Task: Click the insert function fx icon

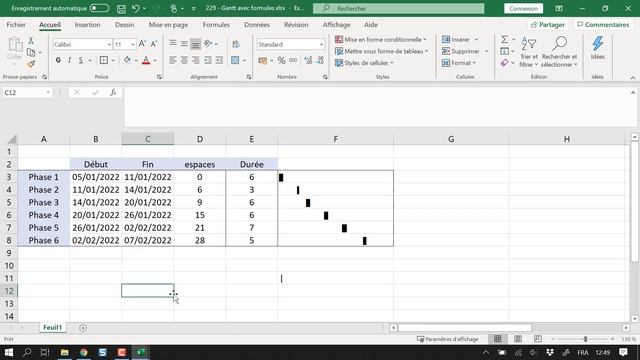Action: point(113,93)
